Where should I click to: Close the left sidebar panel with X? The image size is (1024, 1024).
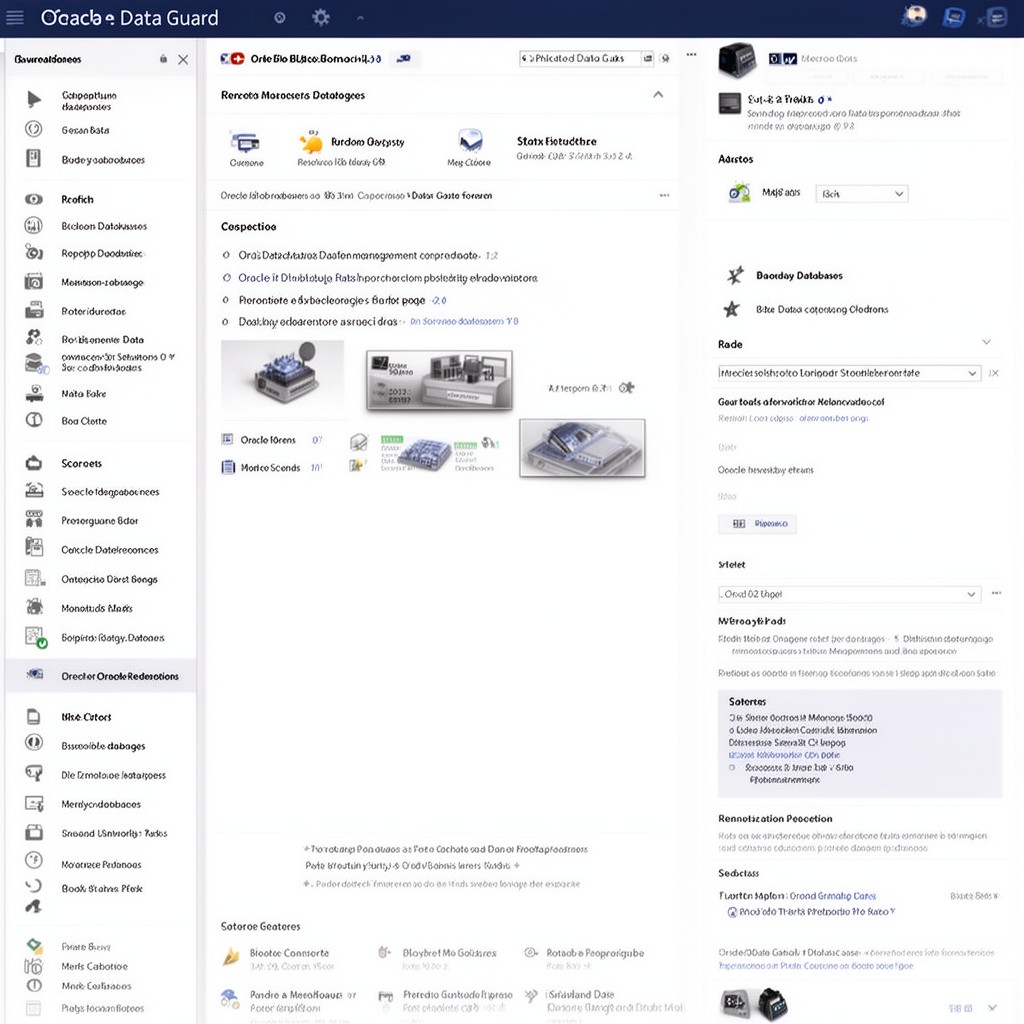pyautogui.click(x=183, y=59)
